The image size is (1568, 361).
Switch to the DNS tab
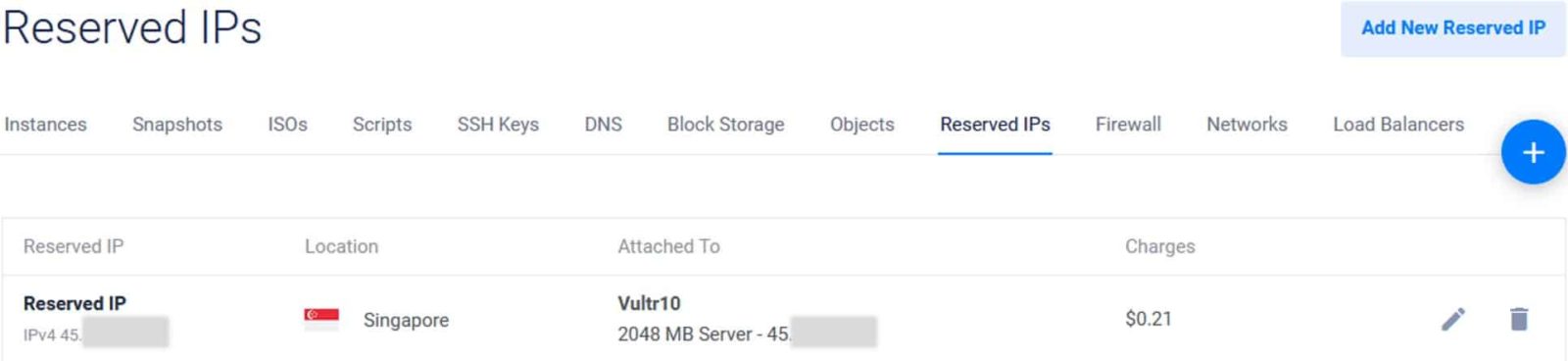pyautogui.click(x=604, y=125)
